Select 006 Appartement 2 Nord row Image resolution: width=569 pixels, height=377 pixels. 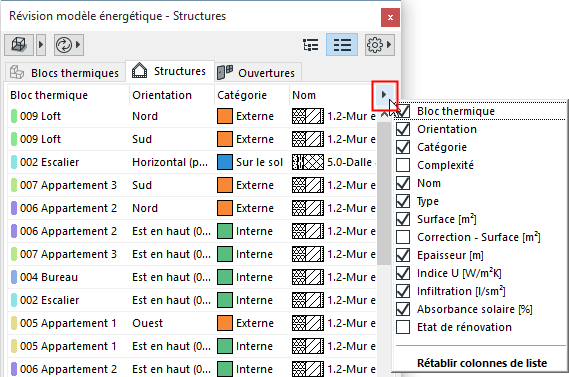192,208
